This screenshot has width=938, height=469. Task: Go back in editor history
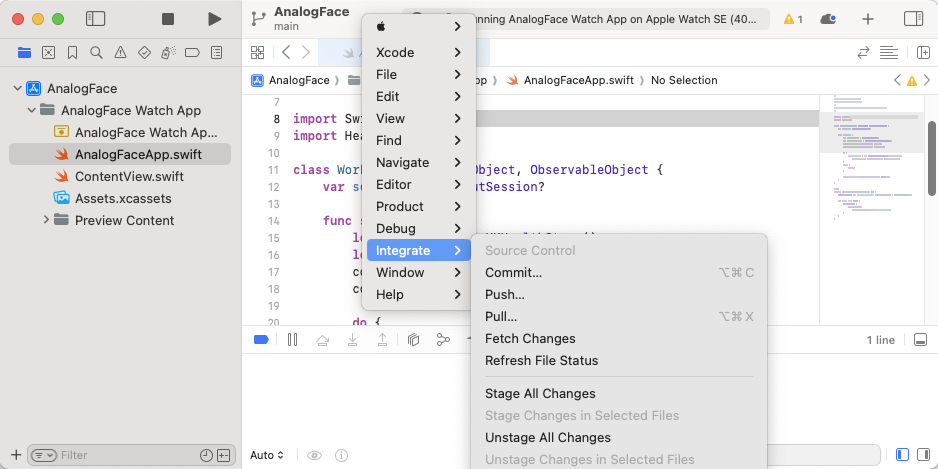pos(286,53)
